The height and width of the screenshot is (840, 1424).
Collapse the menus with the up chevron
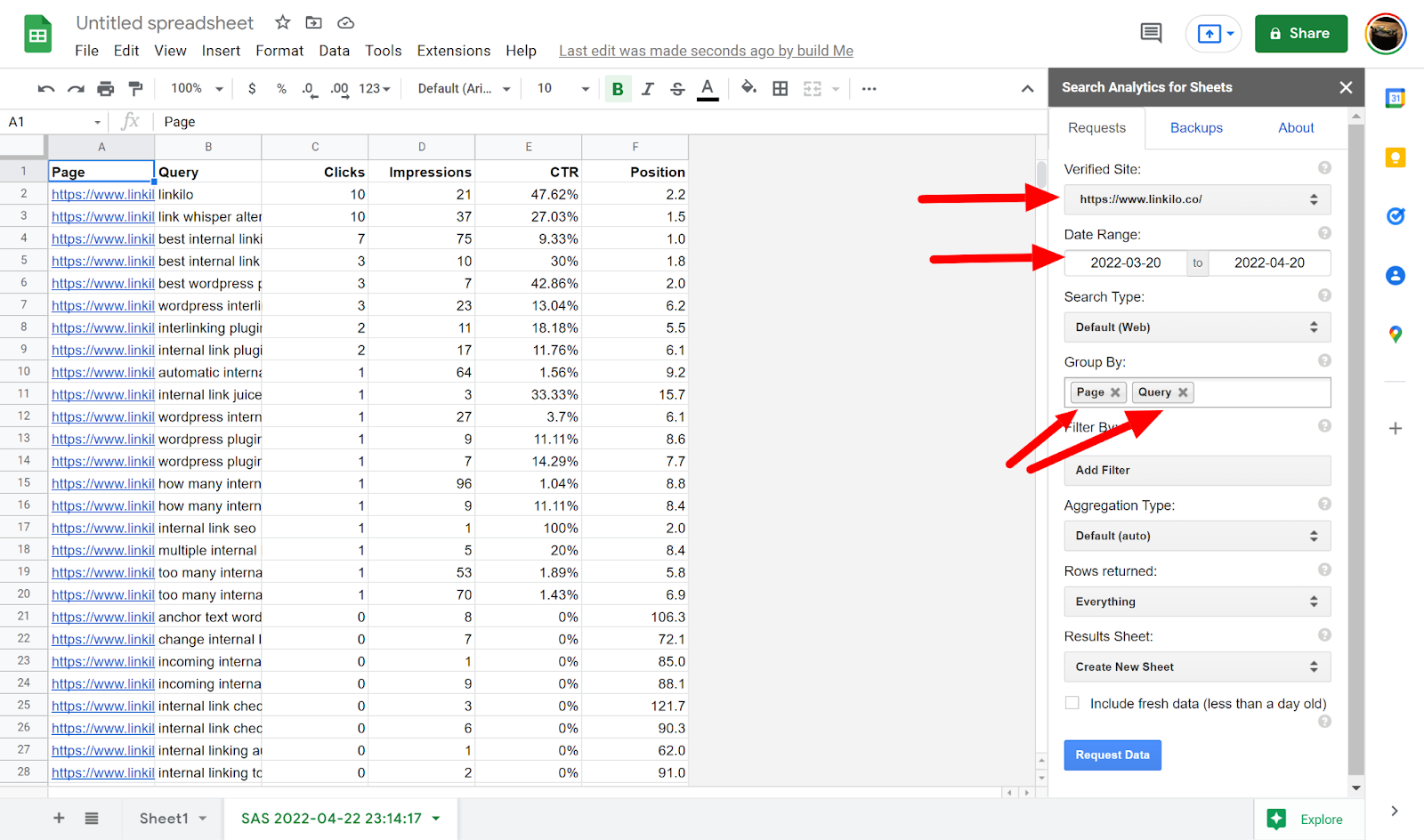coord(1027,89)
